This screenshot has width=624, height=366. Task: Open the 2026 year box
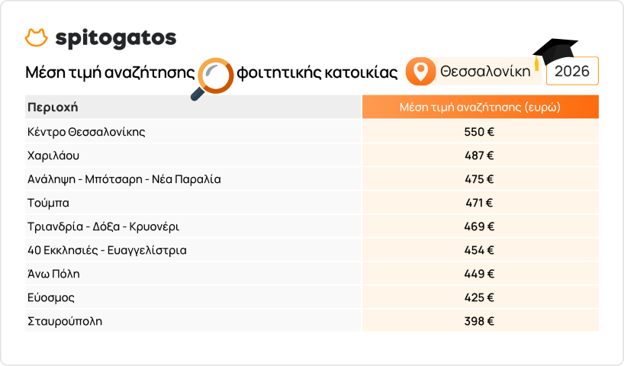point(572,71)
